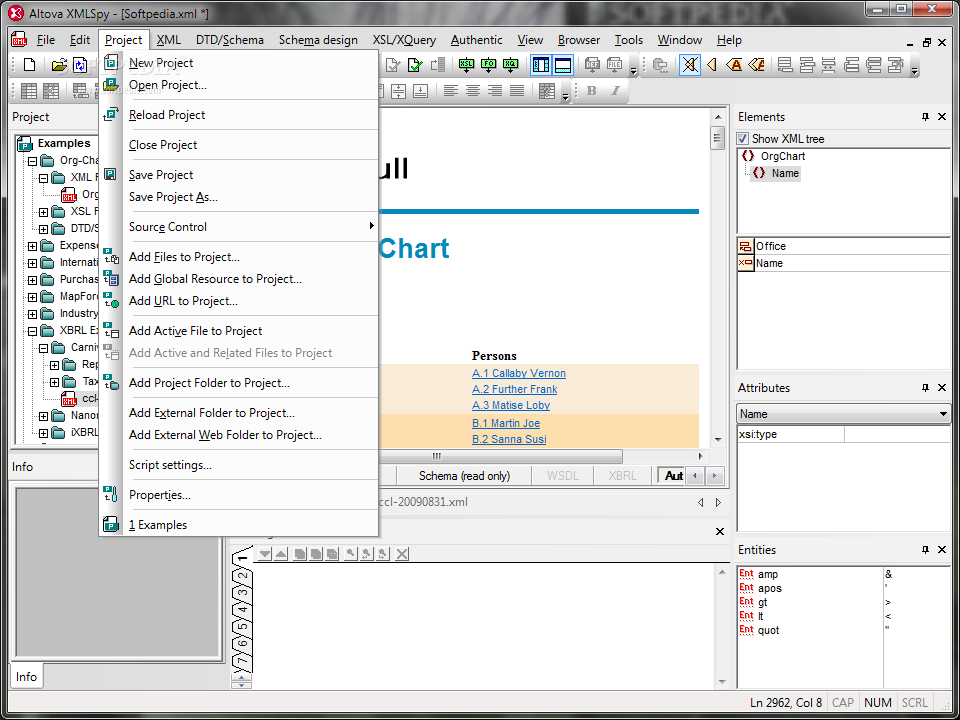Click the Bold formatting icon
This screenshot has width=960, height=720.
click(x=591, y=91)
